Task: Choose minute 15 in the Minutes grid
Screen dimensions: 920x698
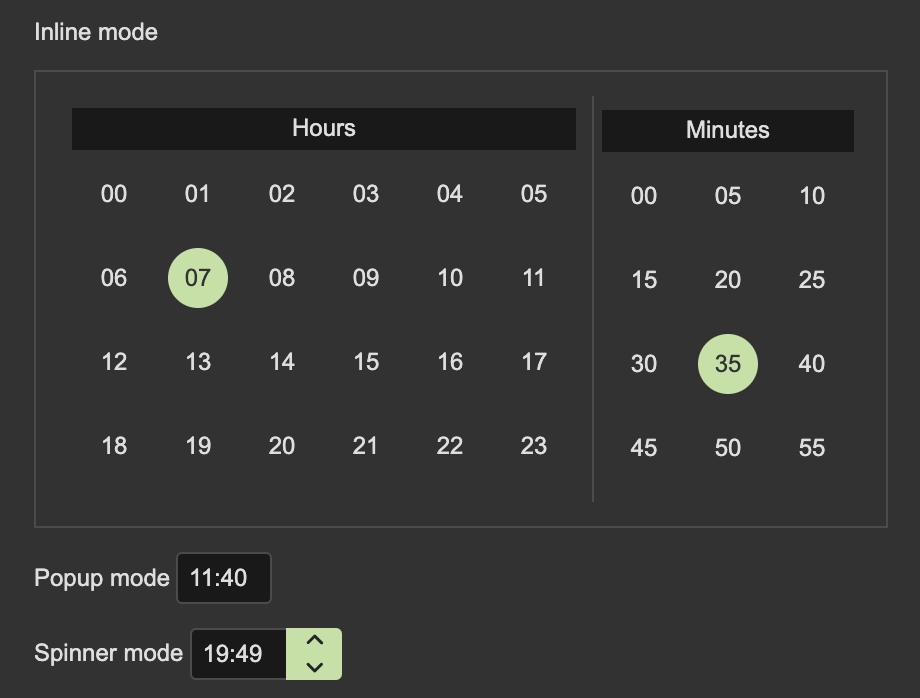Action: coord(643,280)
